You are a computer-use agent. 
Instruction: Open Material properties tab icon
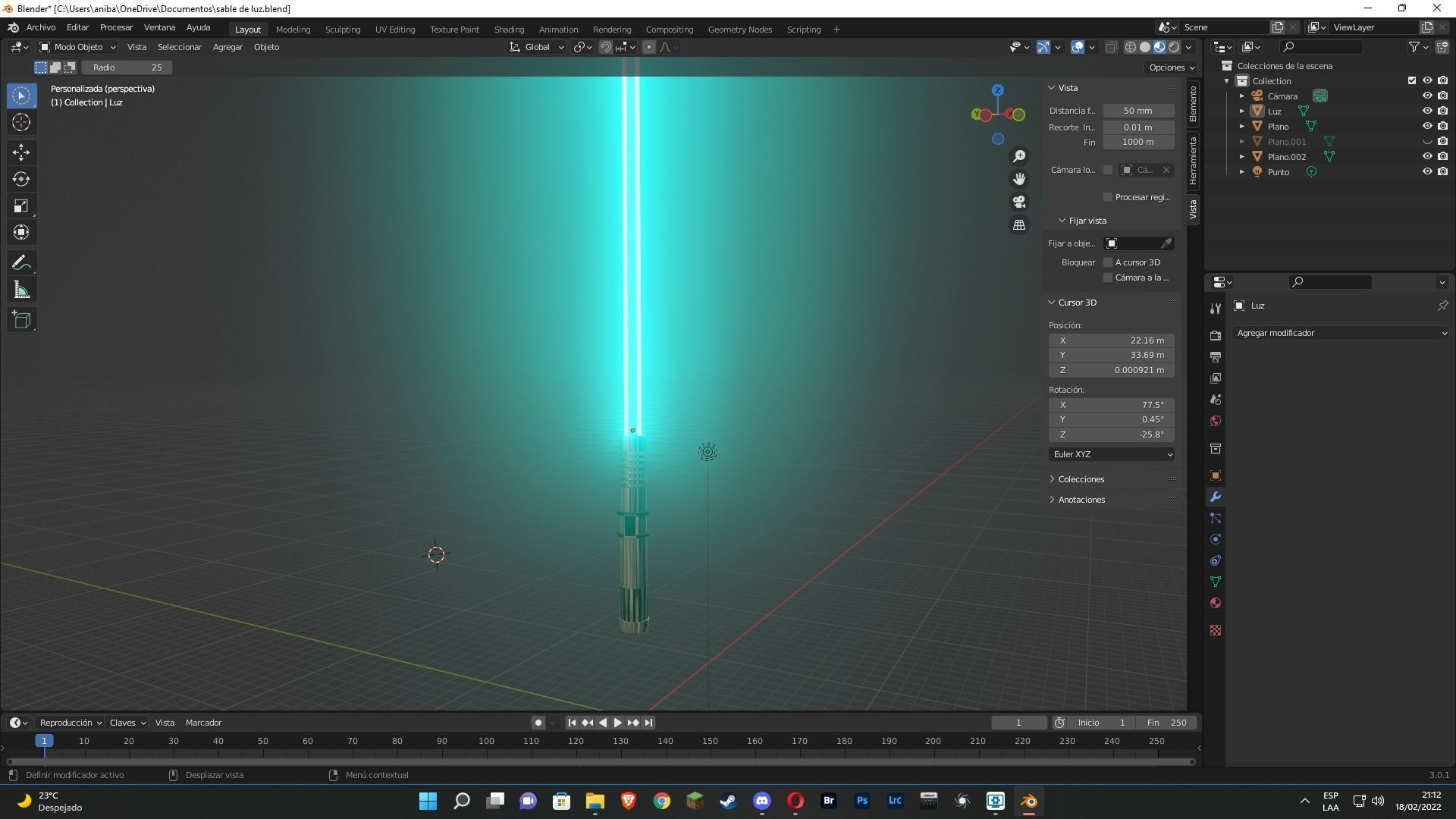pyautogui.click(x=1216, y=603)
